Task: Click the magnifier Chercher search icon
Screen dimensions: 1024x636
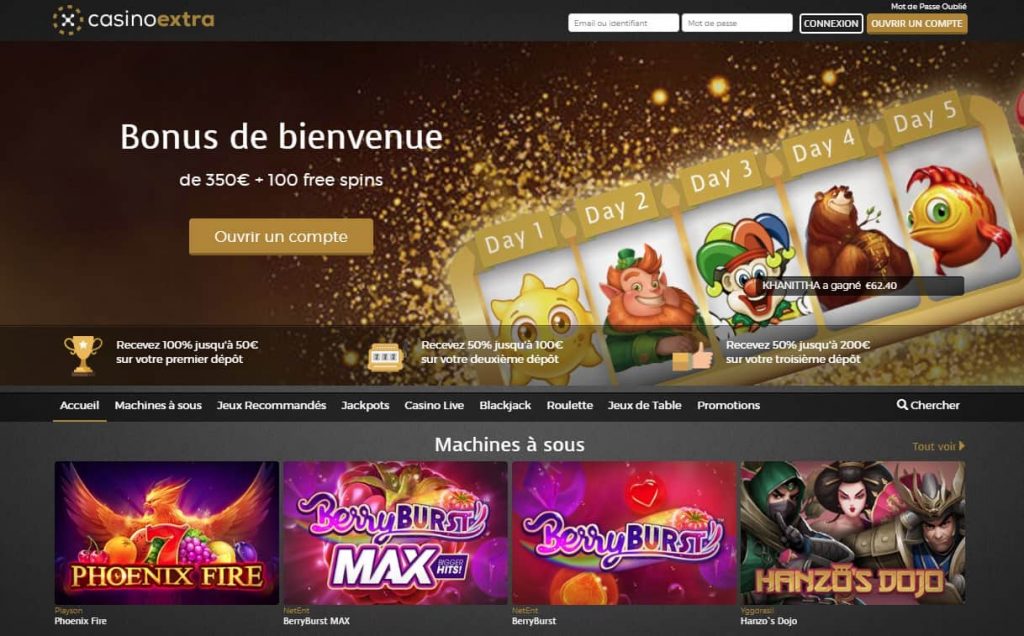Action: [x=902, y=405]
